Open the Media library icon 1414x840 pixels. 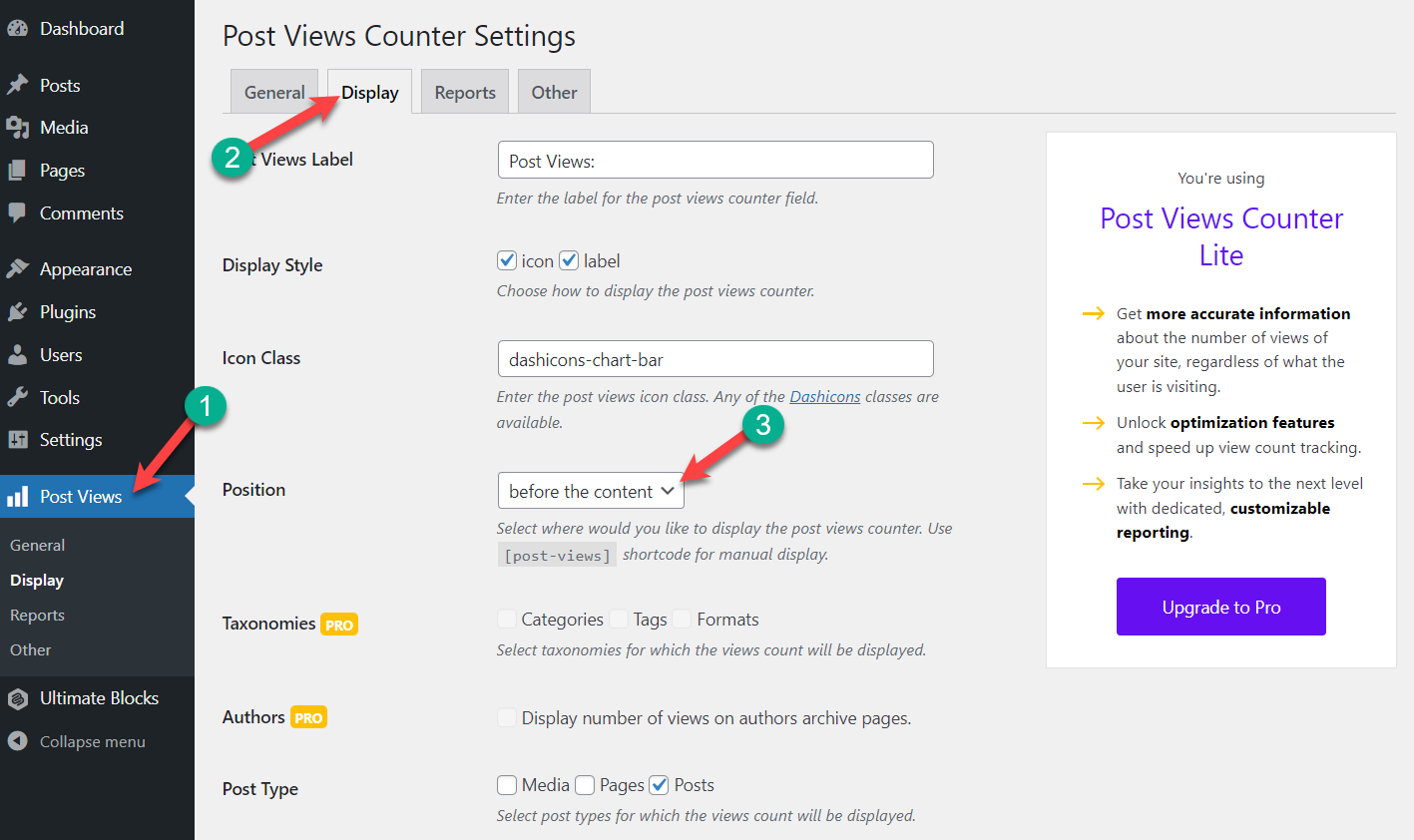[19, 127]
